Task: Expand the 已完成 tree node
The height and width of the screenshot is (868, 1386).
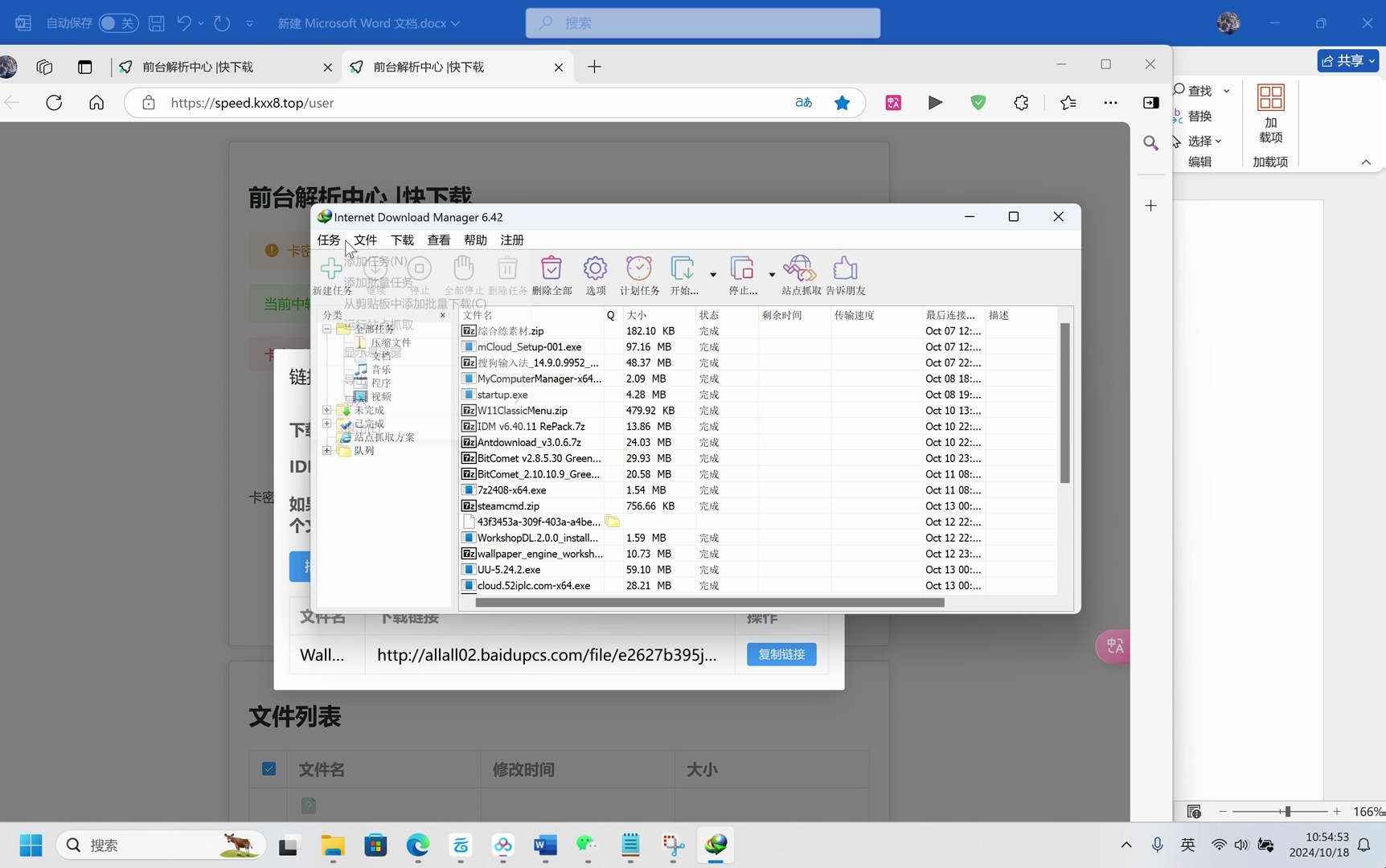Action: click(327, 424)
